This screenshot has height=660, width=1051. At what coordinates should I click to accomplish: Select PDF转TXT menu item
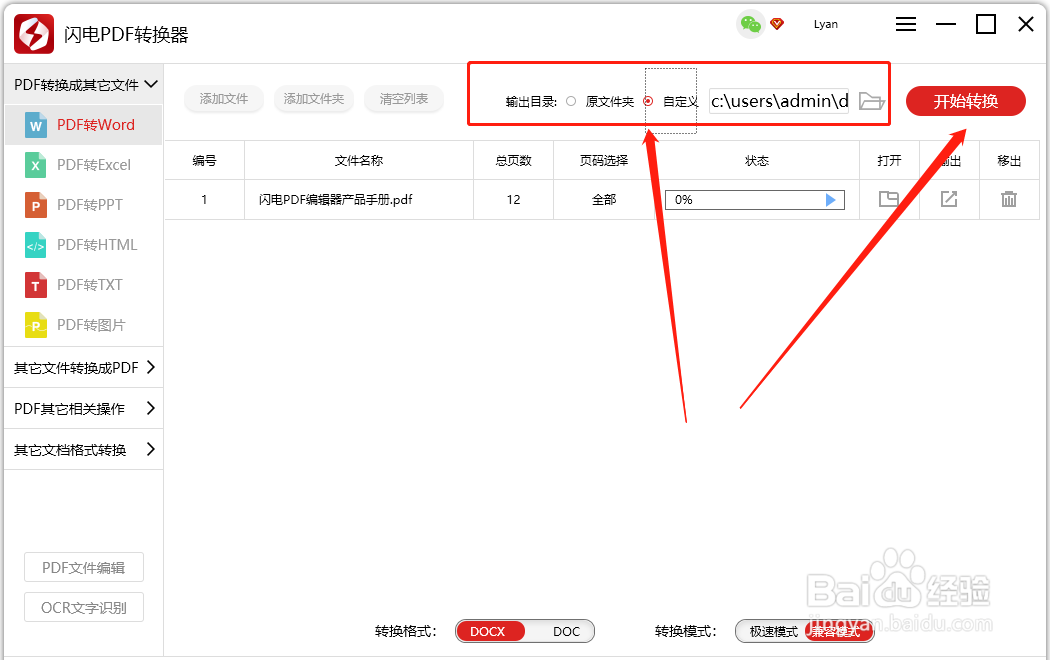(x=84, y=285)
